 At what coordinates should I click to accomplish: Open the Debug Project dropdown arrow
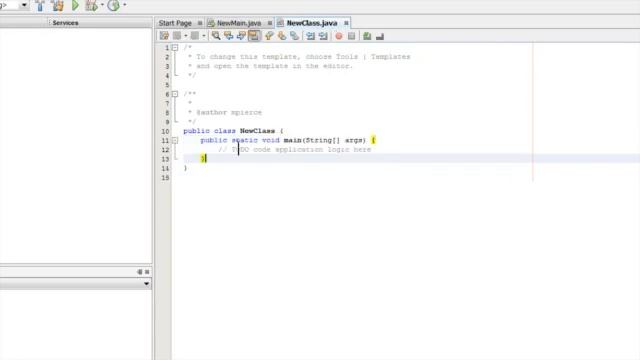[102, 5]
